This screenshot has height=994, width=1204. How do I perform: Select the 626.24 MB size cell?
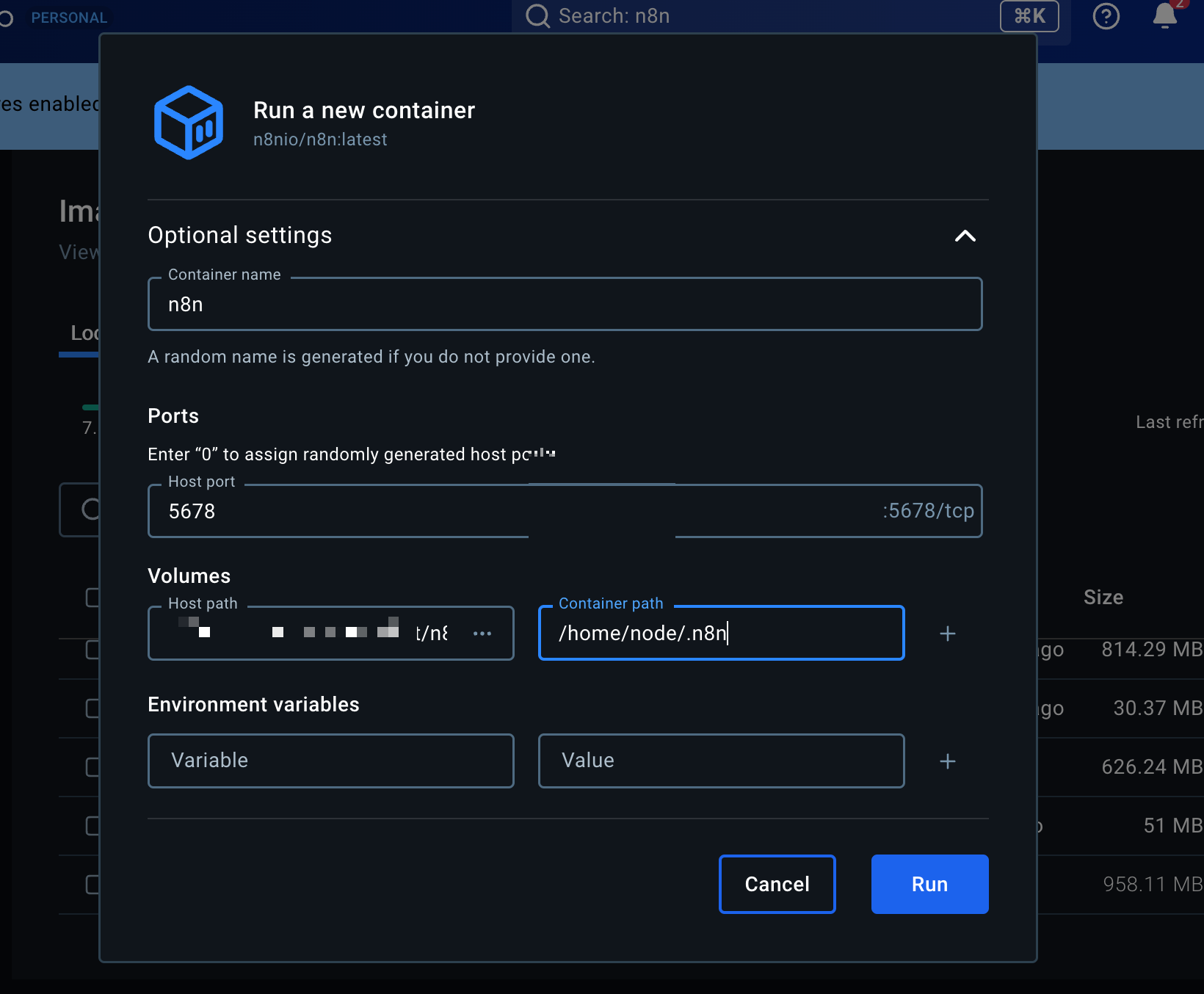1152,767
